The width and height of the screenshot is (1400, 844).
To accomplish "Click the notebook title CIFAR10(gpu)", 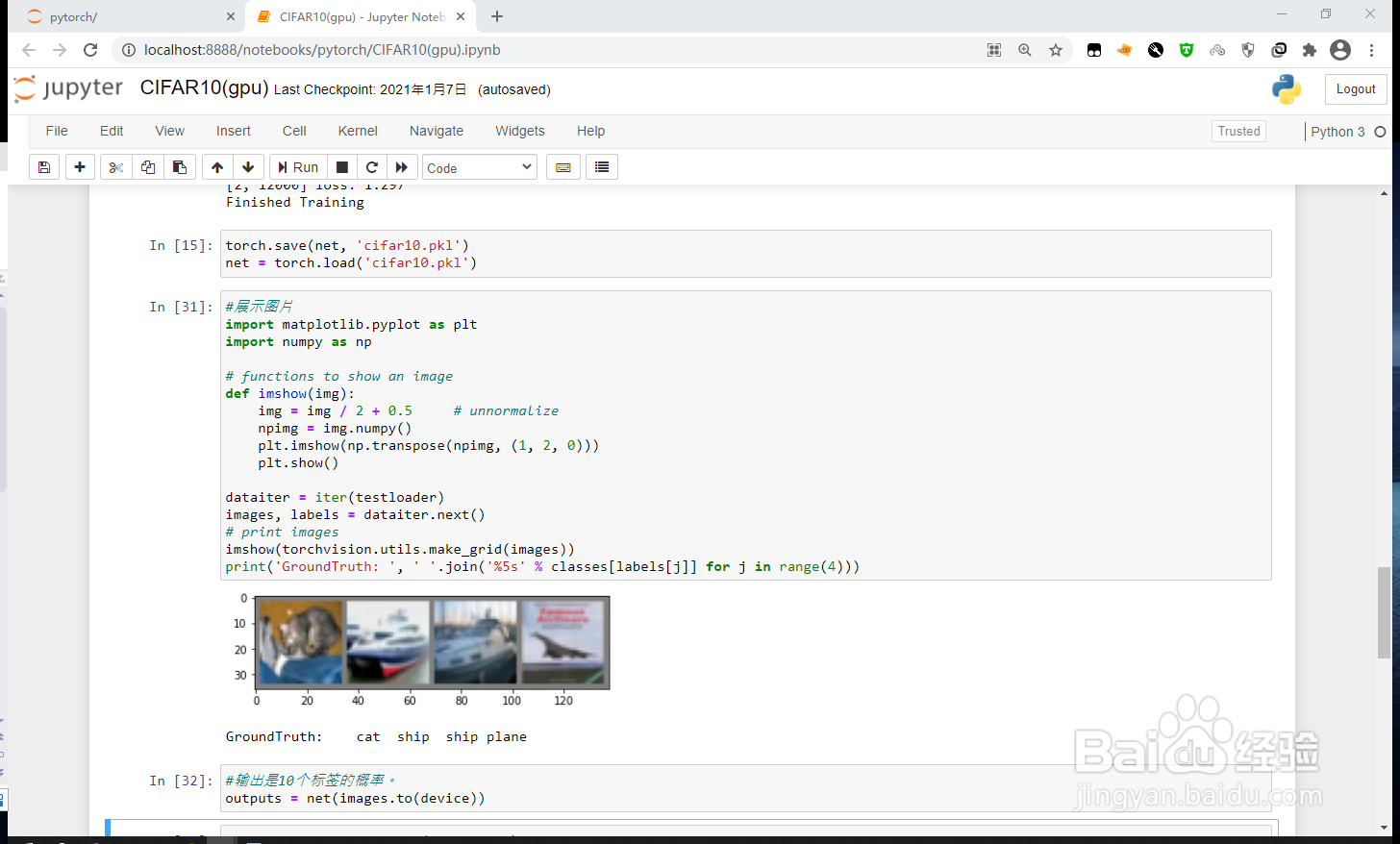I will point(204,87).
